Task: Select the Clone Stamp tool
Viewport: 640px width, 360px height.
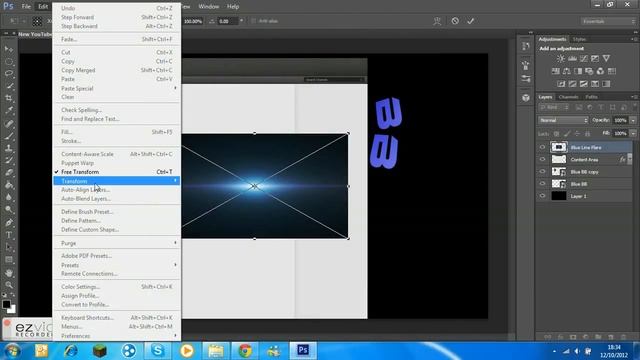Action: 9,148
